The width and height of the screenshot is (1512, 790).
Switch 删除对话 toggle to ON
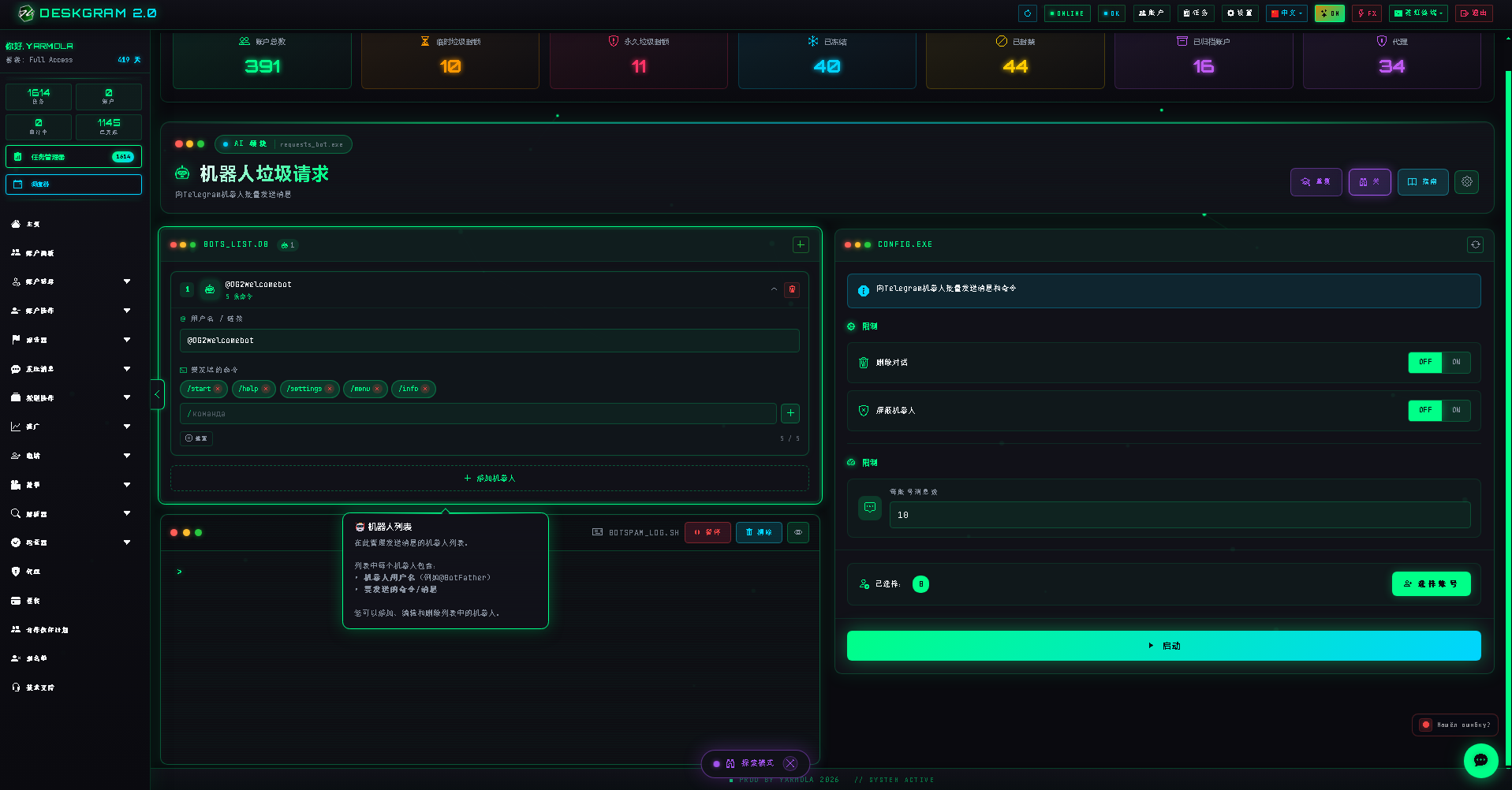pyautogui.click(x=1456, y=363)
